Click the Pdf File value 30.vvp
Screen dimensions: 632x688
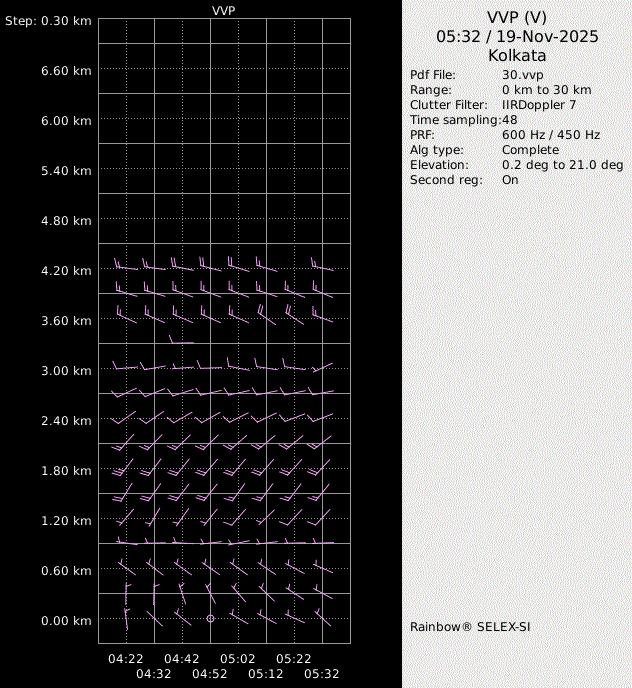coord(522,75)
